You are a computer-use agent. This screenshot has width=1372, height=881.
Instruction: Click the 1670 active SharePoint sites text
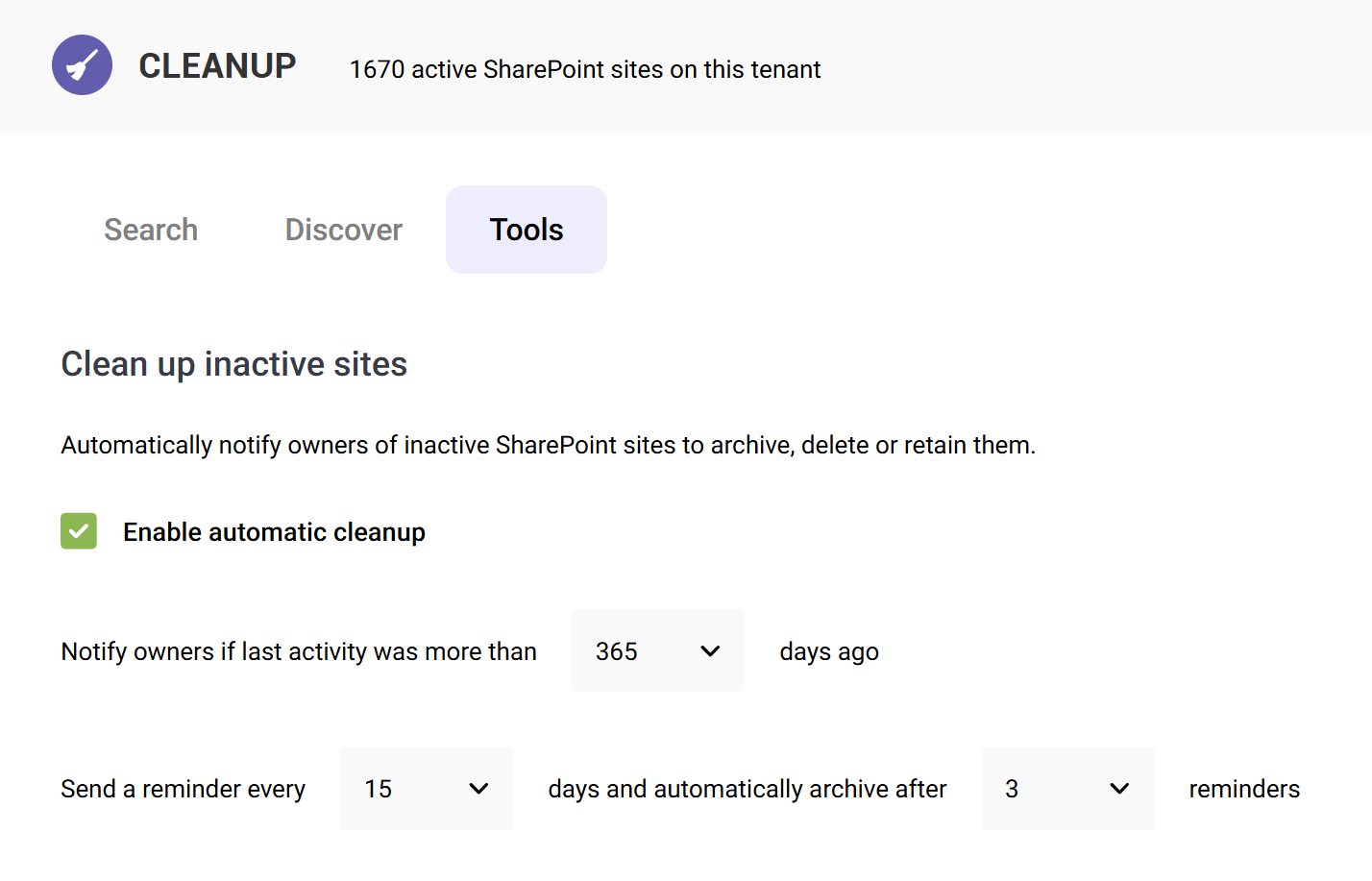pos(584,69)
